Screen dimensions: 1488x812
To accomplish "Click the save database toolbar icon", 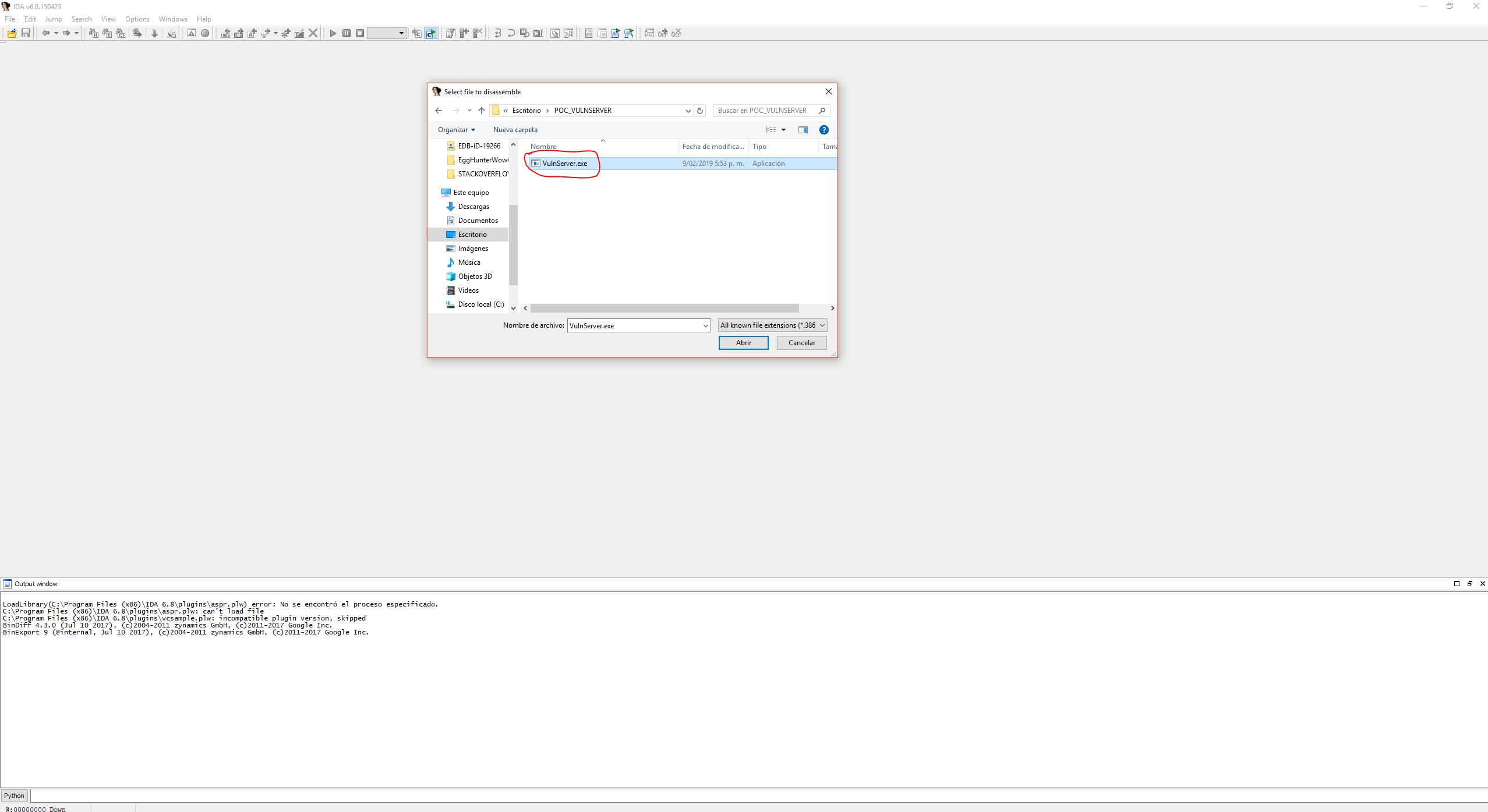I will [26, 33].
